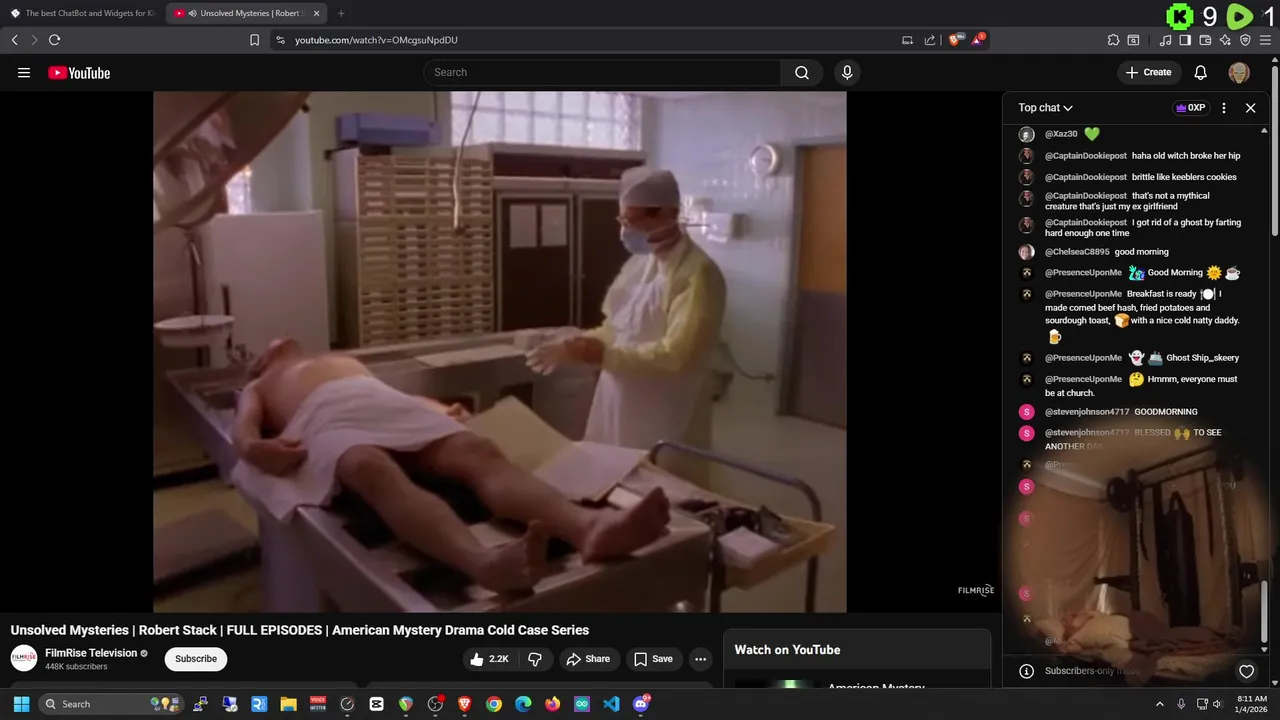Click the FilmRise channel avatar
This screenshot has height=720, width=1280.
24,658
